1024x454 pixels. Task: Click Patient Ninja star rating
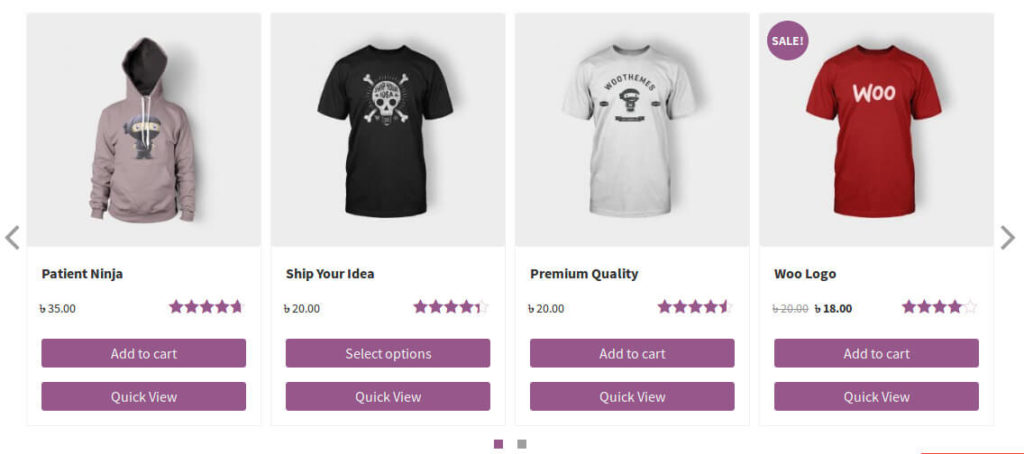(x=206, y=306)
